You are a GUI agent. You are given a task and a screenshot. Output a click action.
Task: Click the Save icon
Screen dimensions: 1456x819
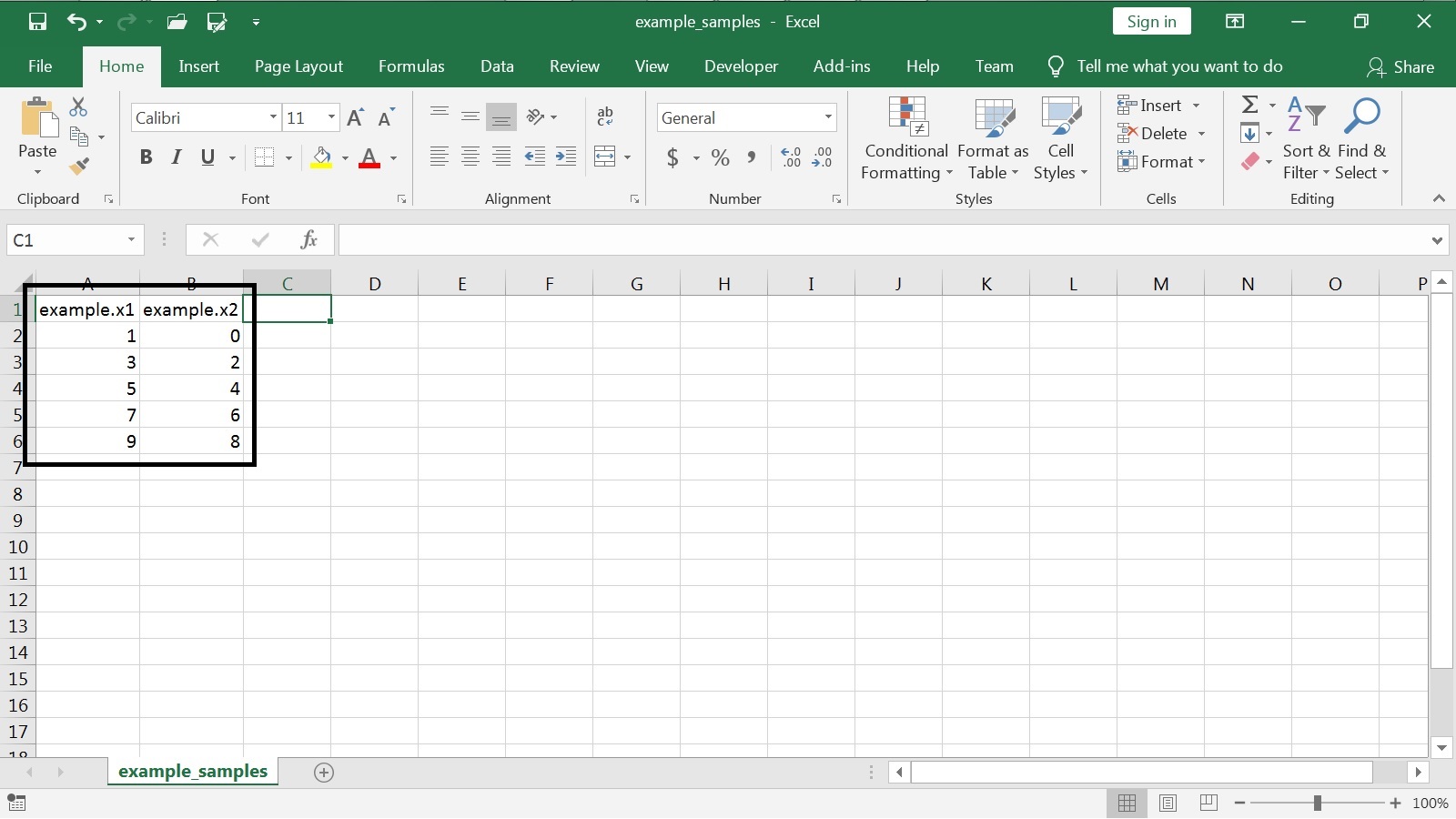click(x=36, y=21)
